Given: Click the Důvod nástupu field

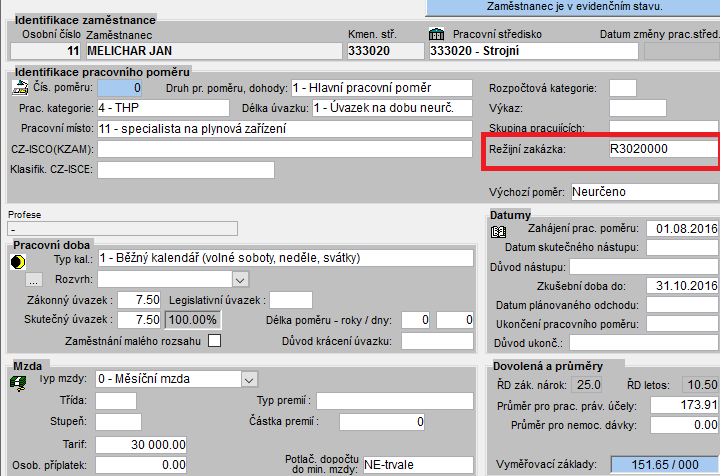Looking at the screenshot, I should pyautogui.click(x=644, y=267).
